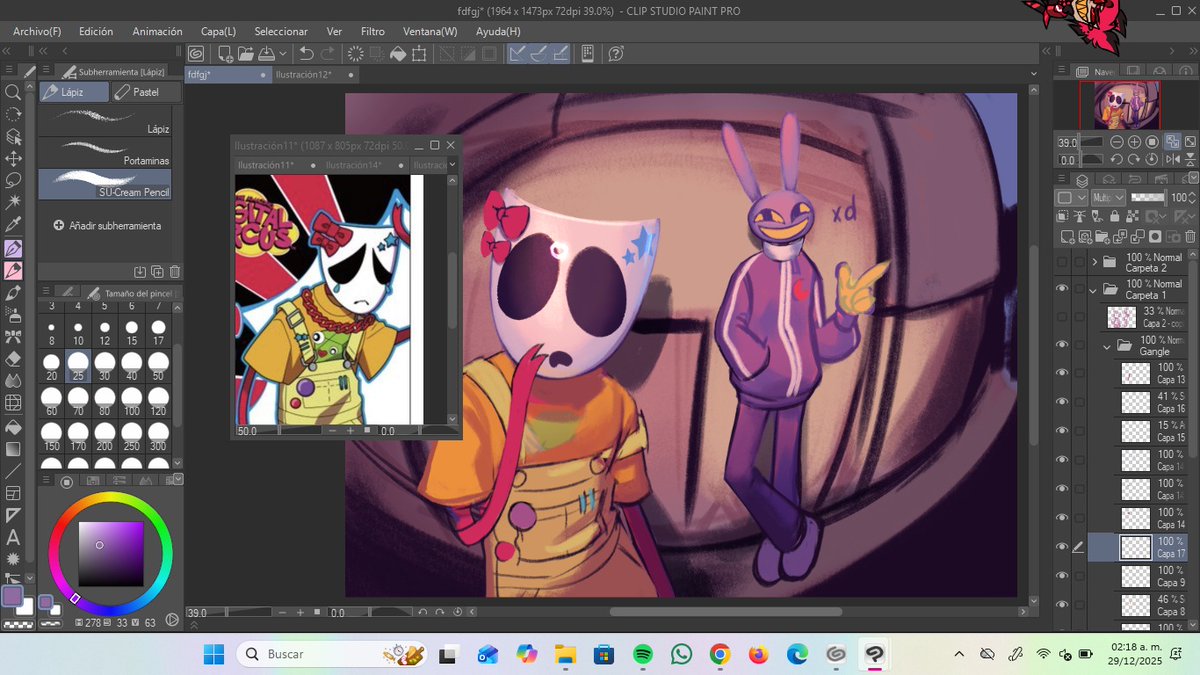Show the Carpeta 2 folder via eye box
The height and width of the screenshot is (675, 1200).
tap(1062, 262)
